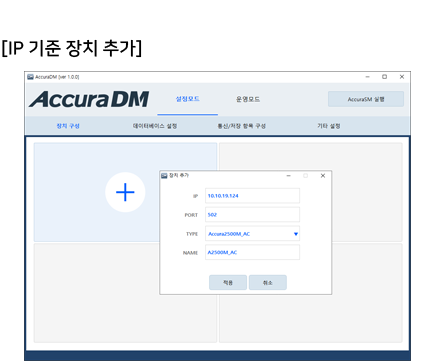This screenshot has width=433, height=361.
Task: Apply device settings with the 적용 button
Action: (228, 282)
